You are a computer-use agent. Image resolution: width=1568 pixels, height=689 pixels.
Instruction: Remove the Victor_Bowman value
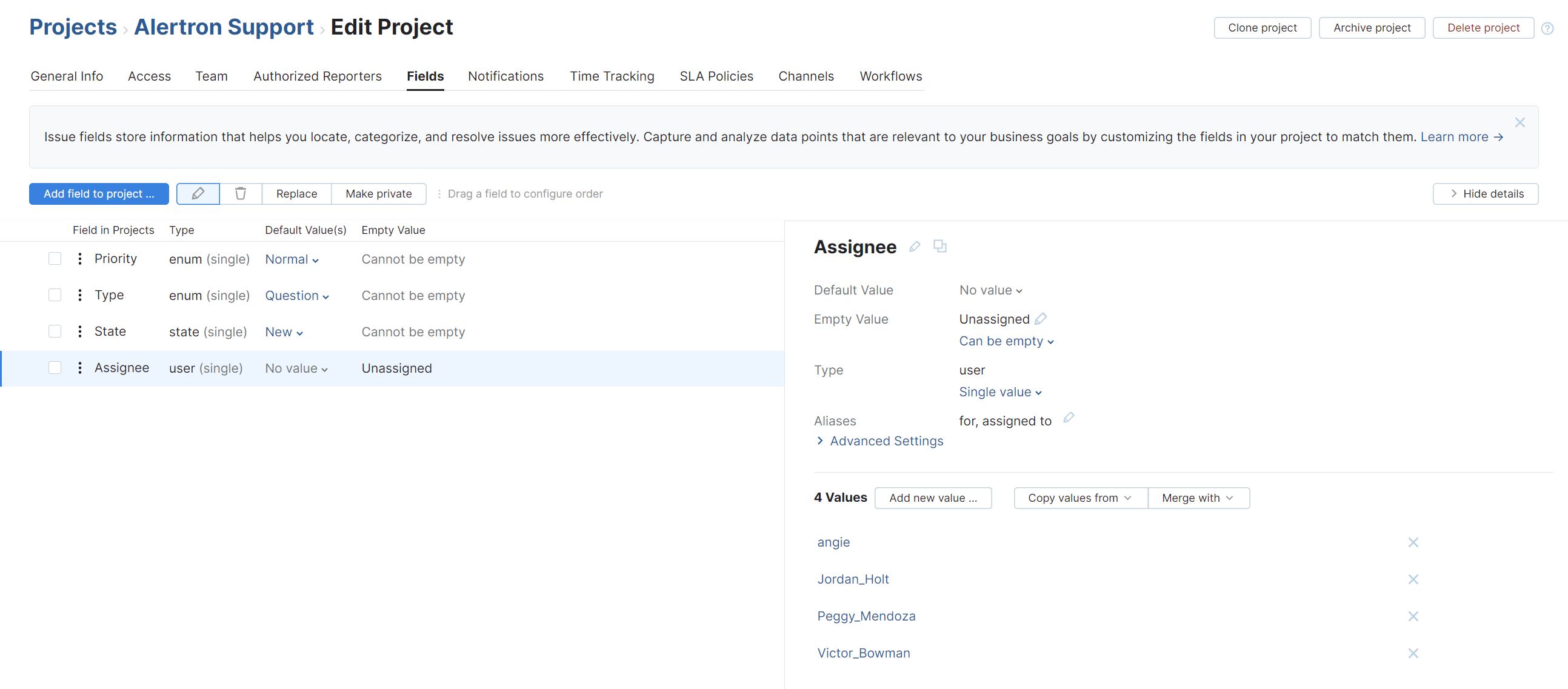click(x=1413, y=653)
